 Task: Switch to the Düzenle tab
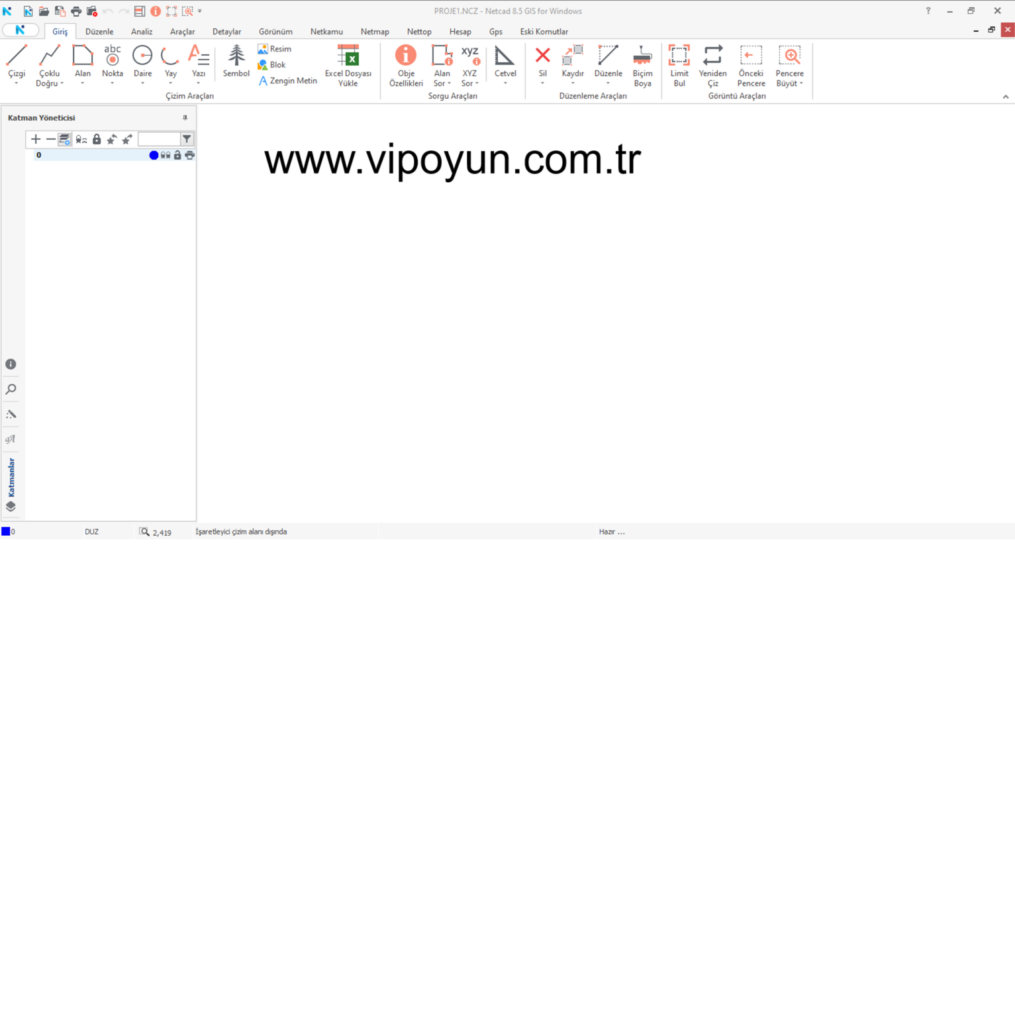[99, 31]
